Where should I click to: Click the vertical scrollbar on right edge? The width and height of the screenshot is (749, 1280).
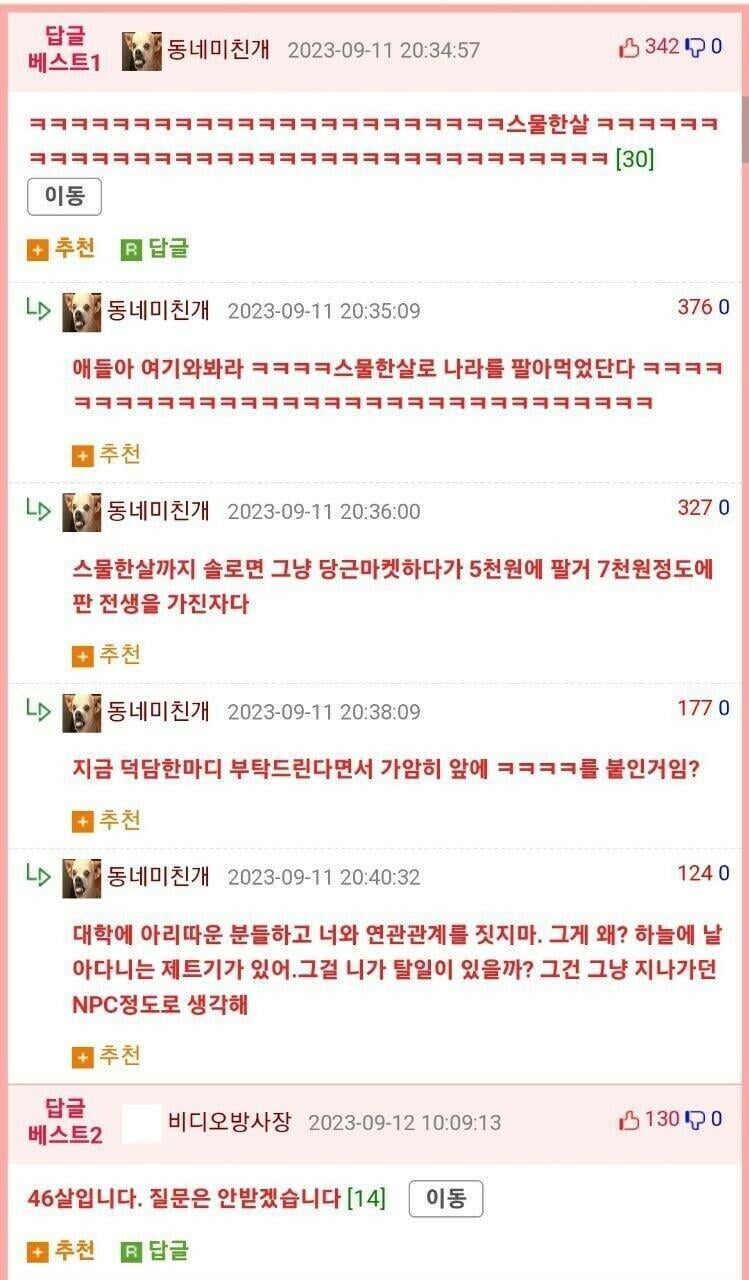(744, 130)
